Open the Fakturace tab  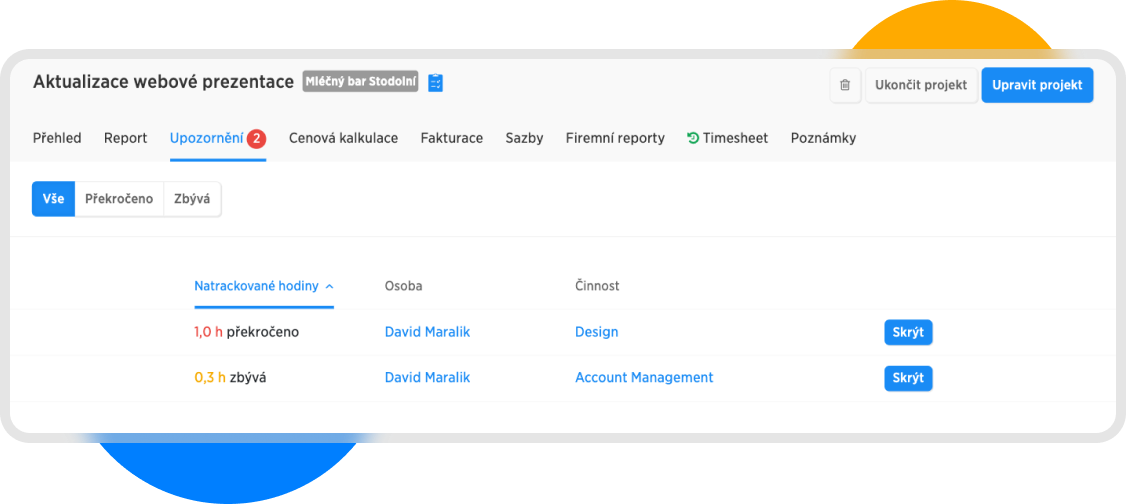(x=451, y=139)
